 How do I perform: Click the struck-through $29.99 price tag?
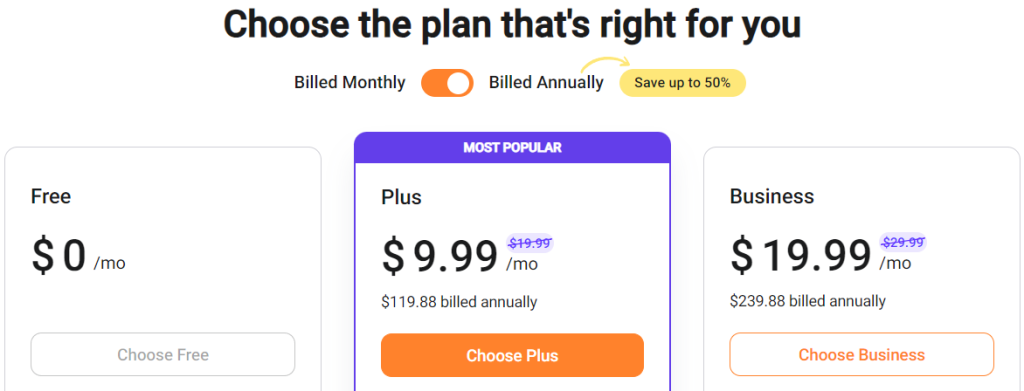tap(903, 243)
